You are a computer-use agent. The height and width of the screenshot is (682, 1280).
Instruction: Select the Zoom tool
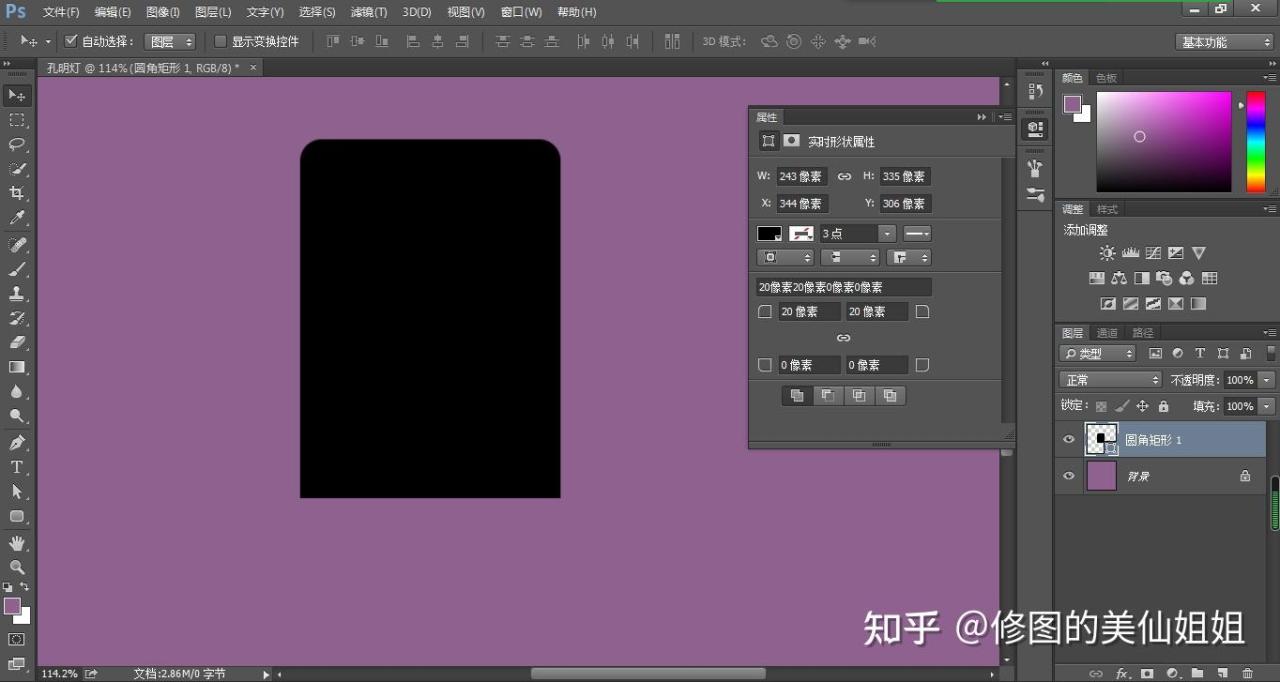[17, 567]
